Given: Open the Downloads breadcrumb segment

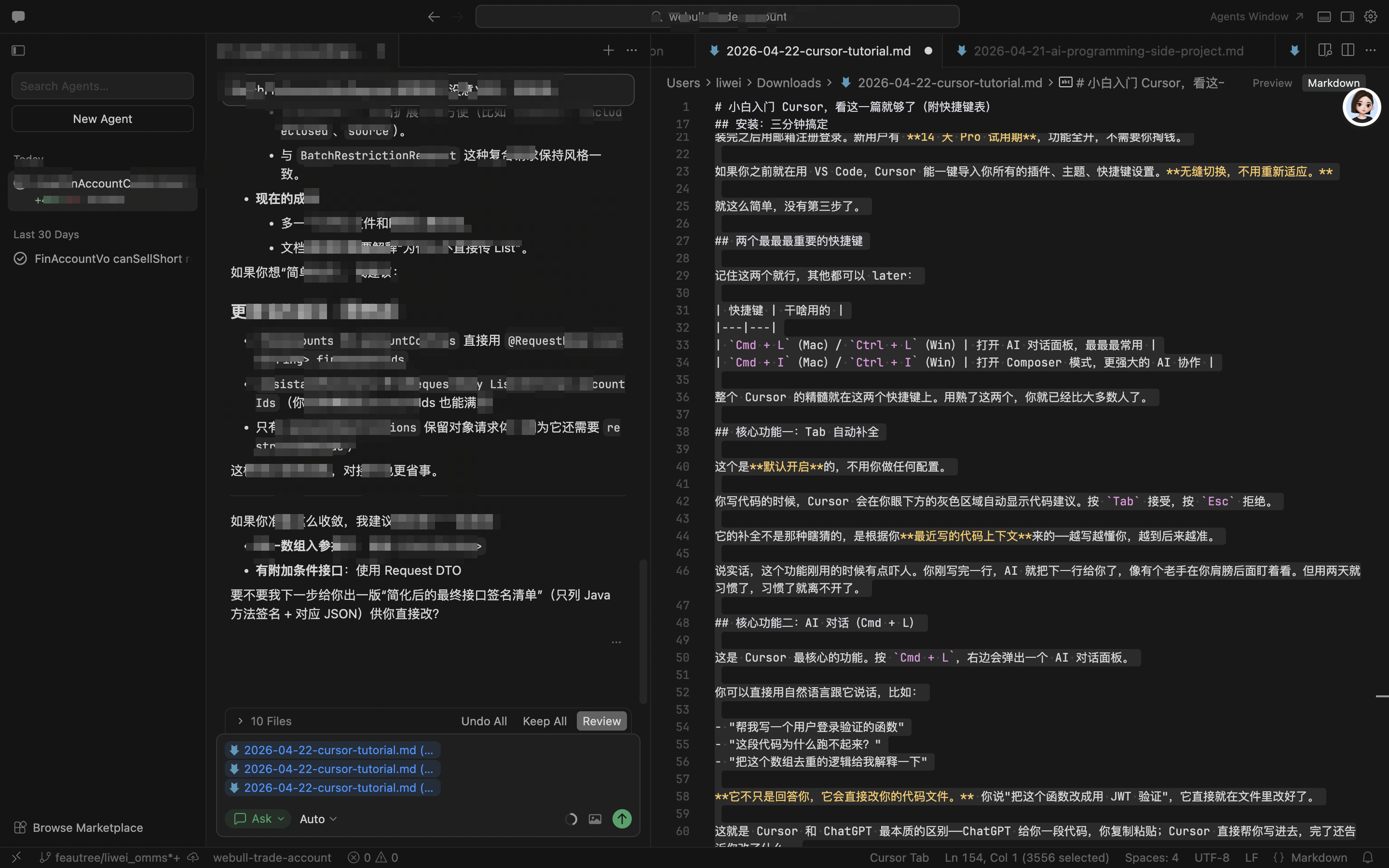Looking at the screenshot, I should tap(789, 82).
